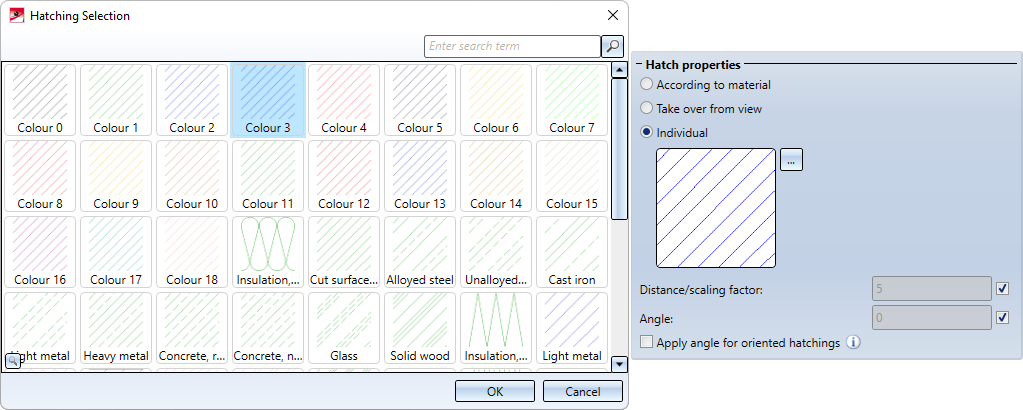
Task: Select the According to material option
Action: point(647,85)
